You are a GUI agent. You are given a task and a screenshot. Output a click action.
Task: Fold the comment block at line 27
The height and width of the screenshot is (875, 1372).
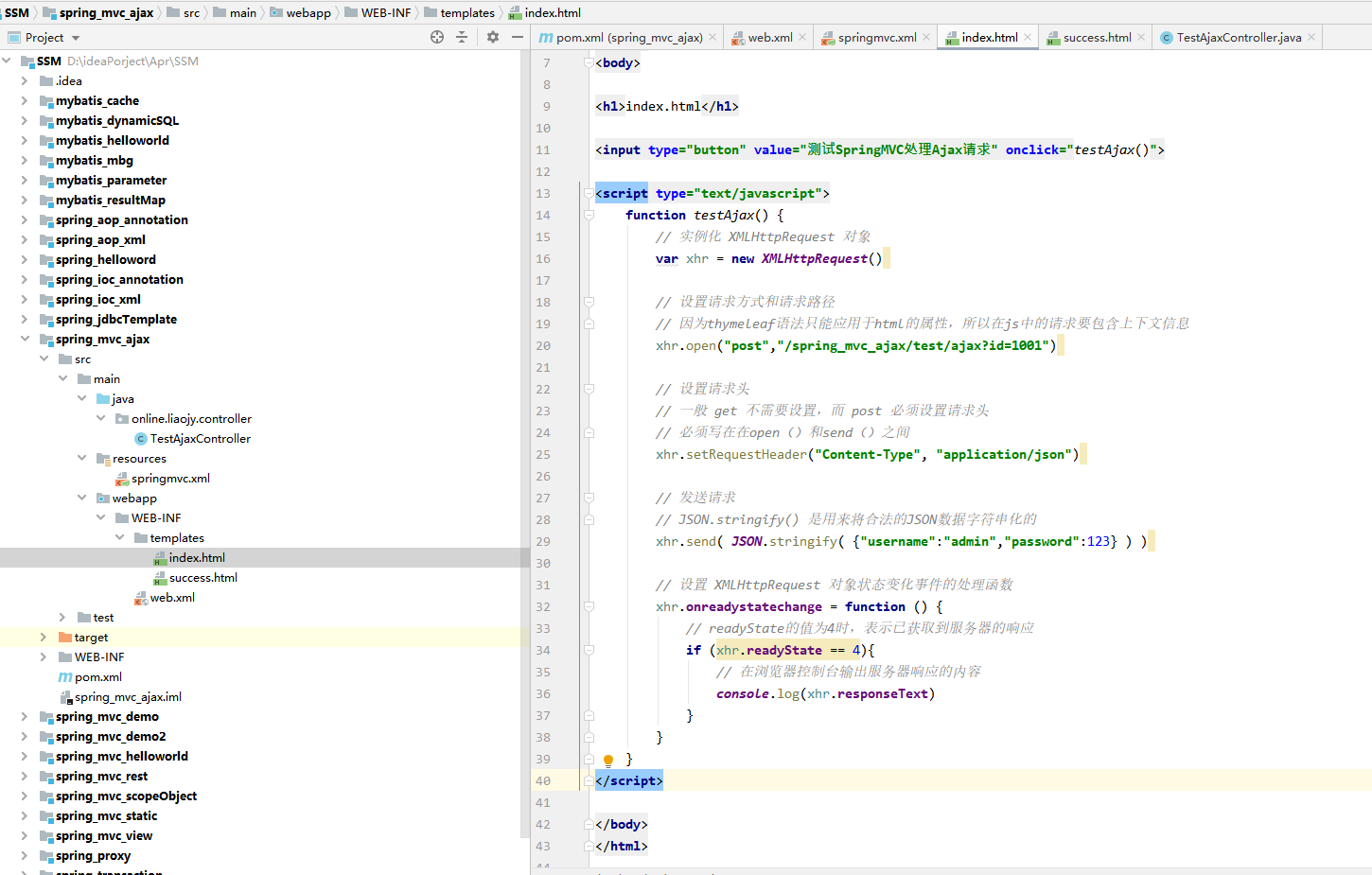click(x=589, y=498)
